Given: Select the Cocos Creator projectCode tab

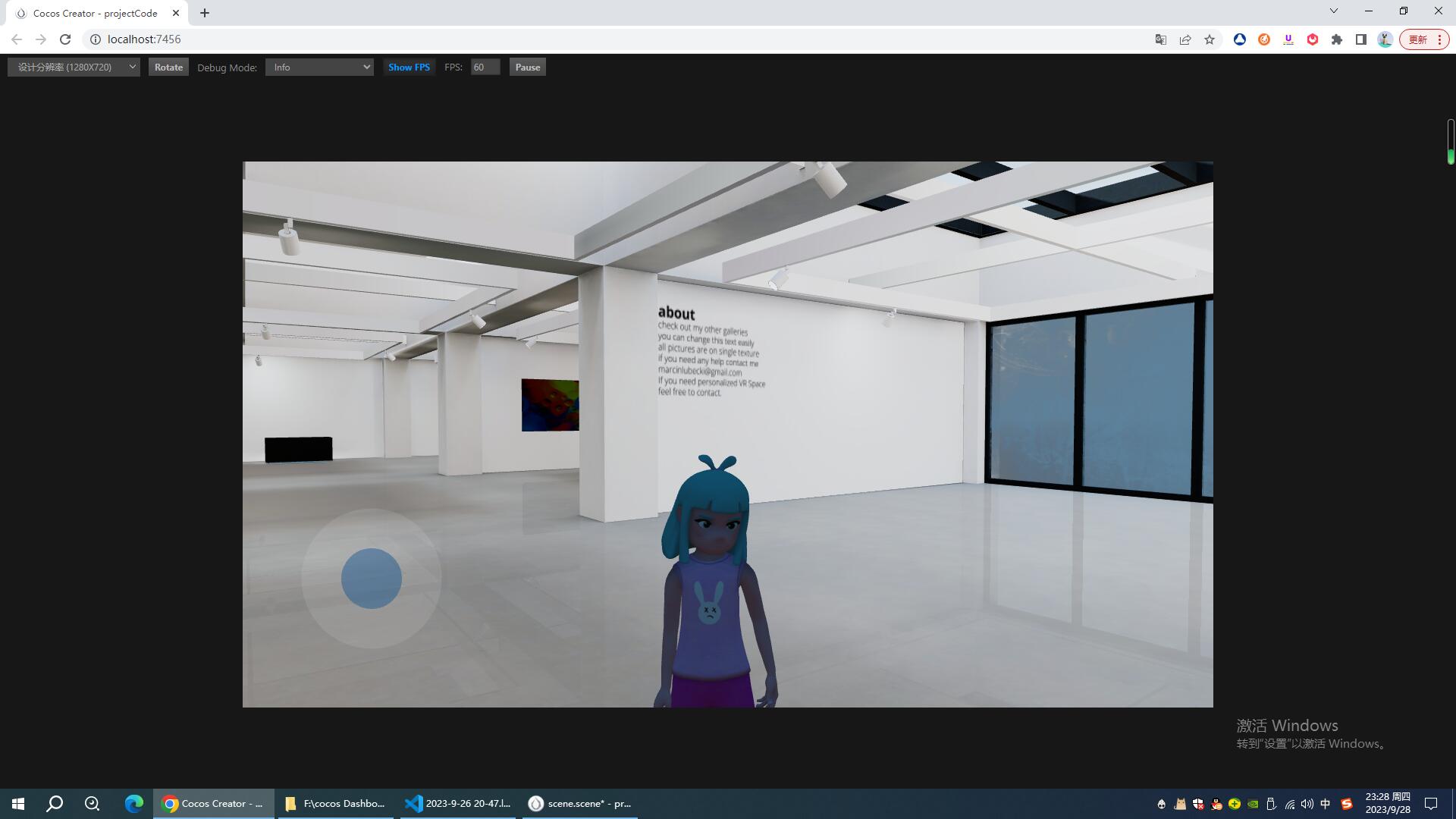Looking at the screenshot, I should (x=95, y=13).
